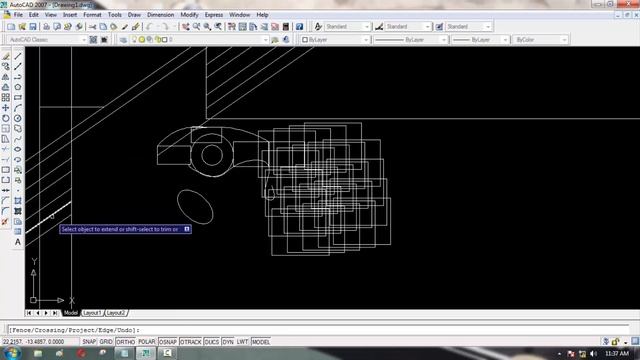Select the Ellipse draw tool

click(x=18, y=149)
